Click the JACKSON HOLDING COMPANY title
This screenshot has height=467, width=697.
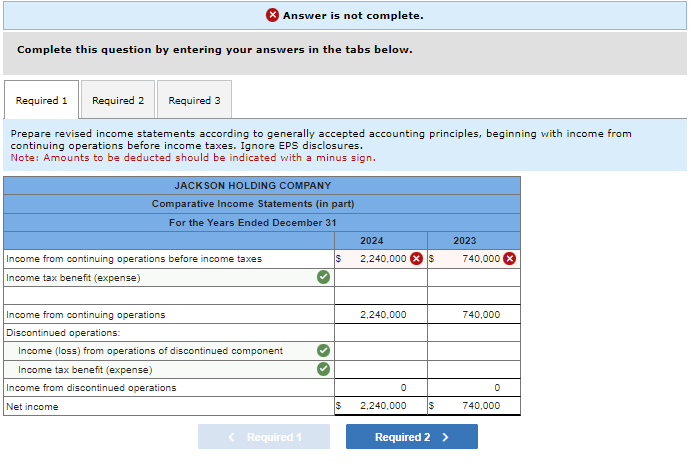(x=252, y=186)
